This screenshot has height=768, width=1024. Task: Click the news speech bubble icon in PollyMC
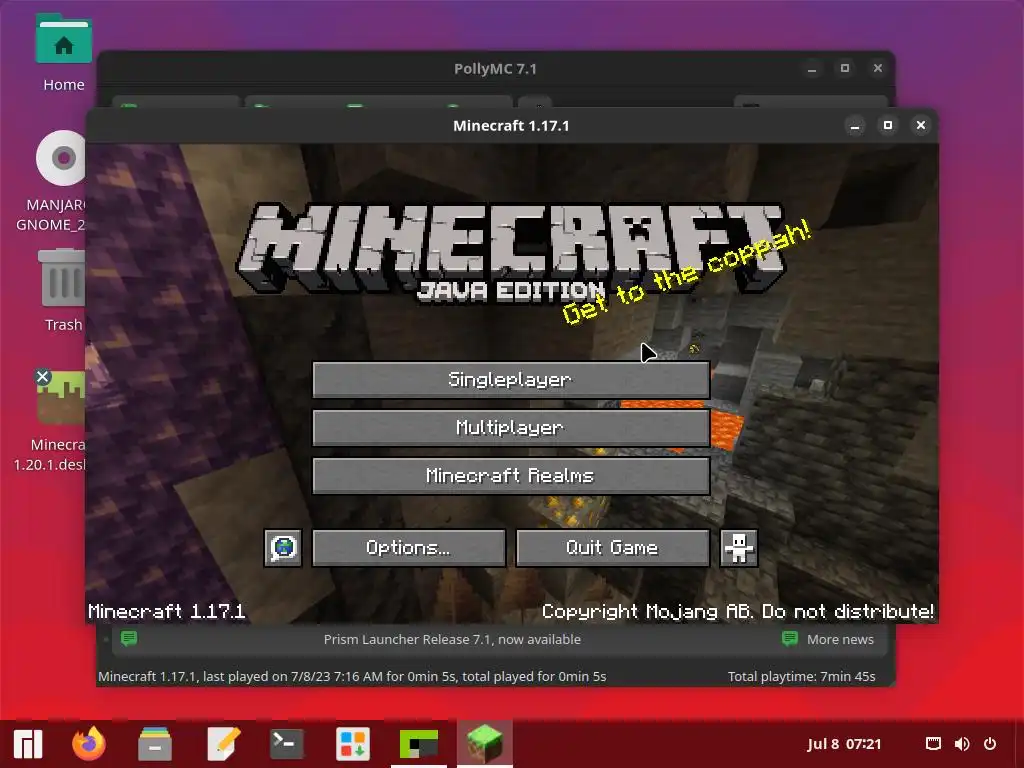click(x=129, y=638)
